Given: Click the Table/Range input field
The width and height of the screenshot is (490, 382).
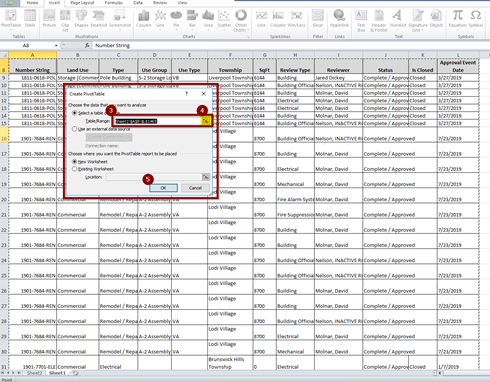Looking at the screenshot, I should pos(158,121).
